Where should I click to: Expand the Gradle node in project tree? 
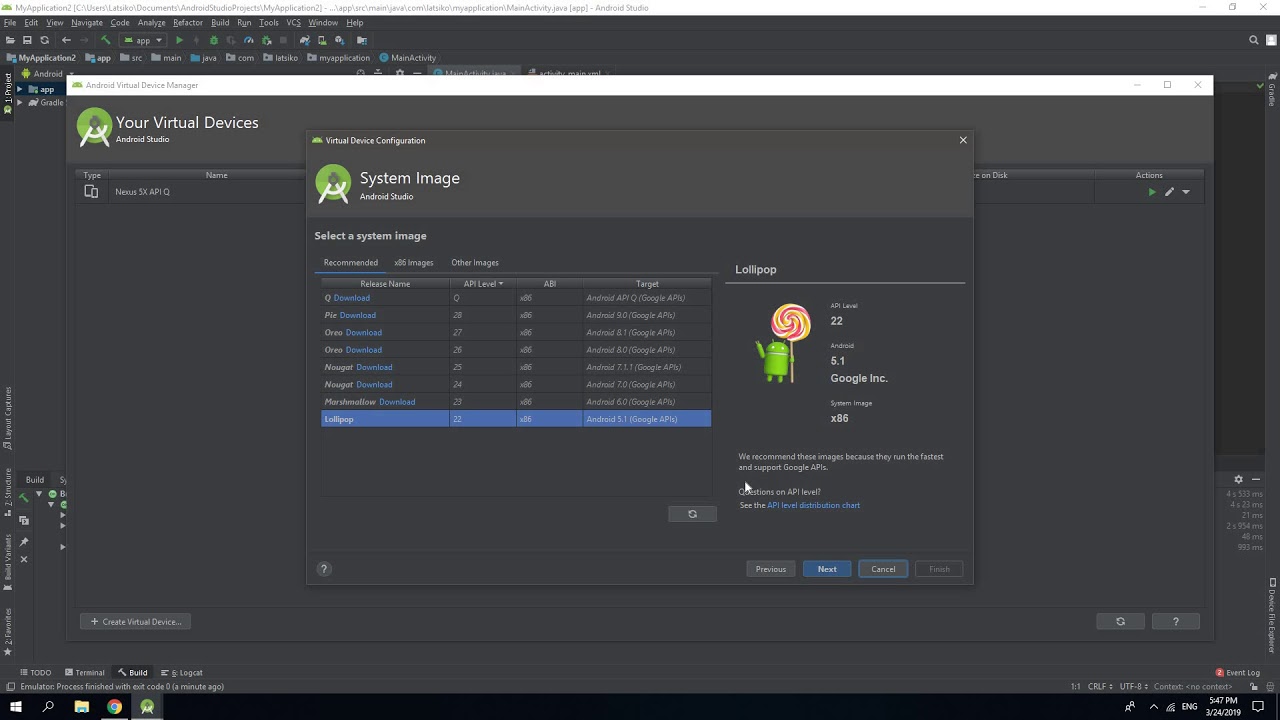[19, 102]
